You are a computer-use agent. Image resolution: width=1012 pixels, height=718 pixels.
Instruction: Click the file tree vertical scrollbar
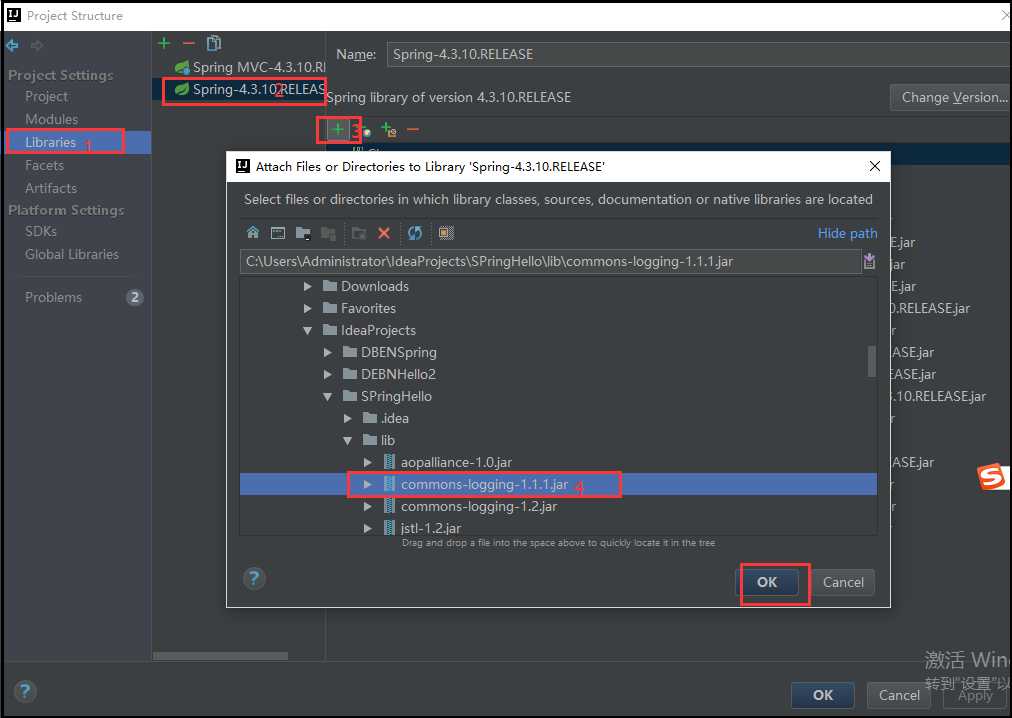click(x=871, y=362)
